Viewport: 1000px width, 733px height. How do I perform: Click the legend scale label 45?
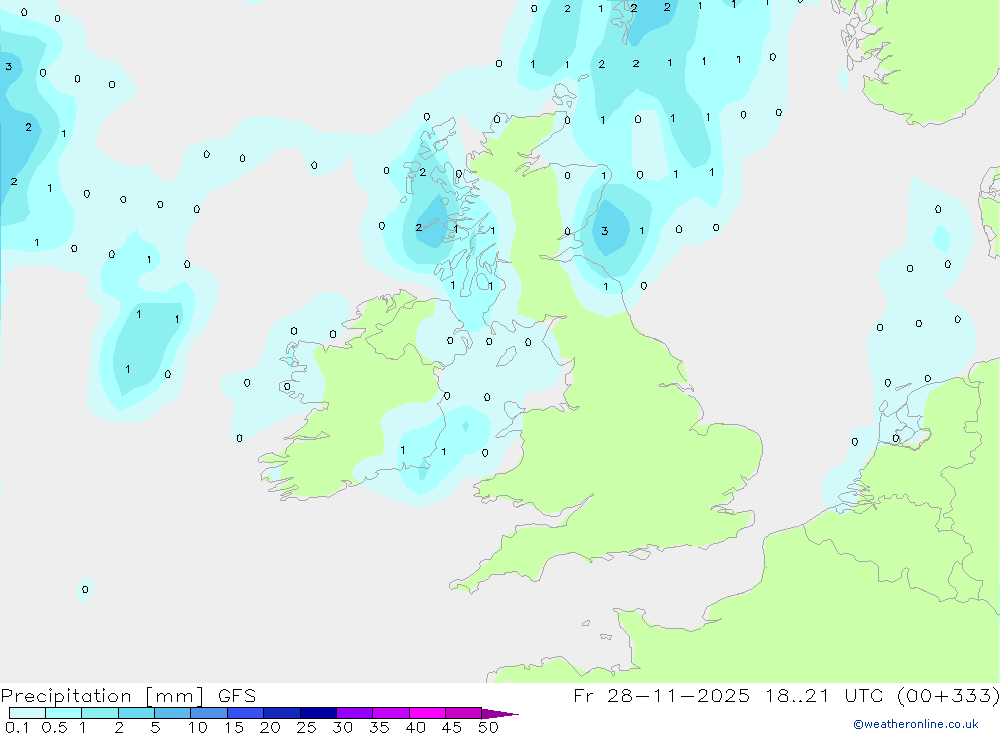(452, 727)
